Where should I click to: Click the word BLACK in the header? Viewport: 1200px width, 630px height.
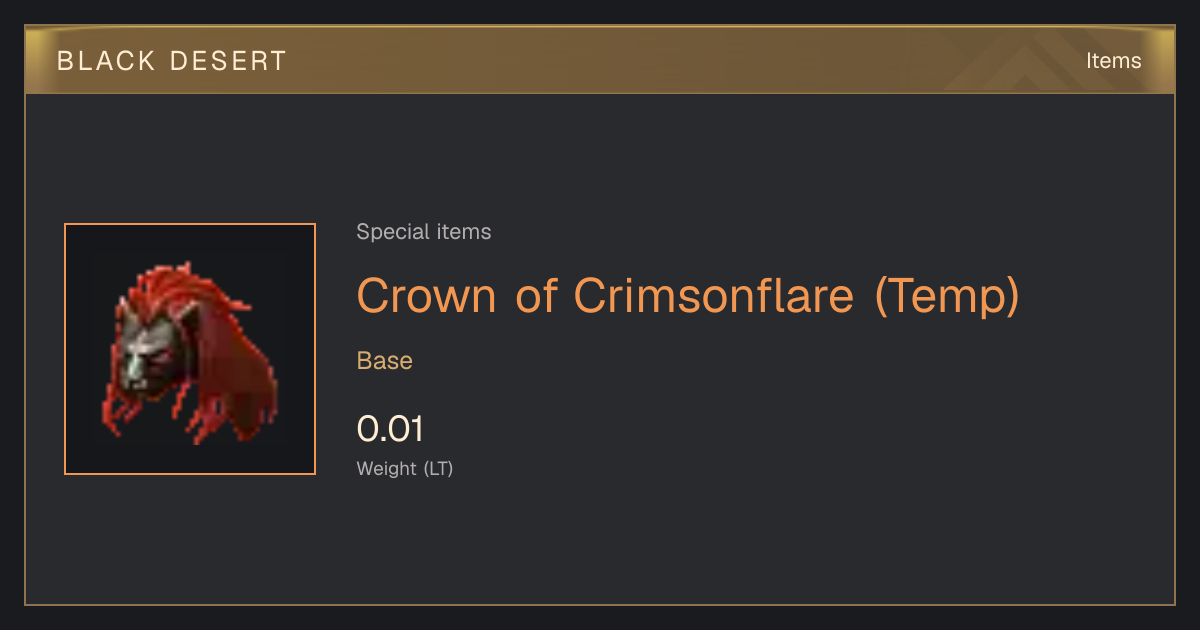[107, 61]
